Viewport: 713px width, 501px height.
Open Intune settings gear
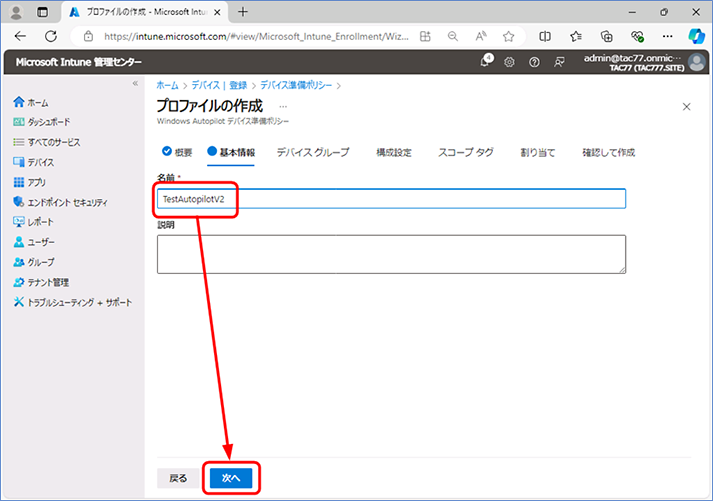509,62
